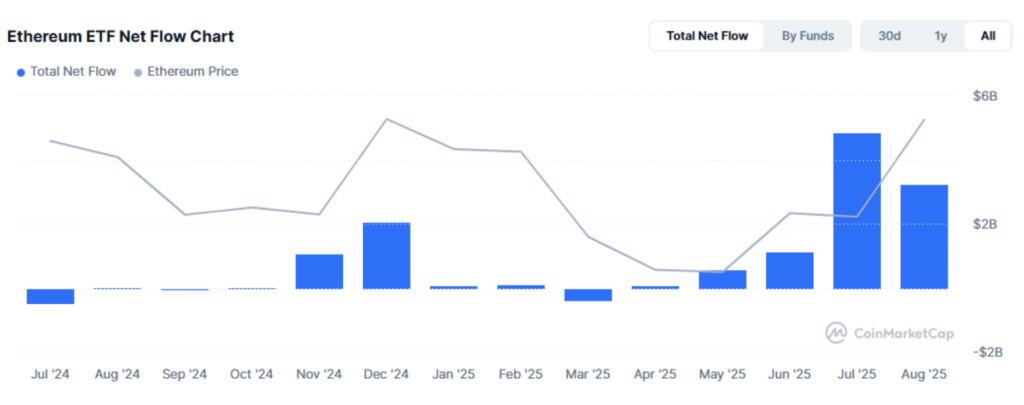Click the May '25 net flow bar

click(x=722, y=280)
